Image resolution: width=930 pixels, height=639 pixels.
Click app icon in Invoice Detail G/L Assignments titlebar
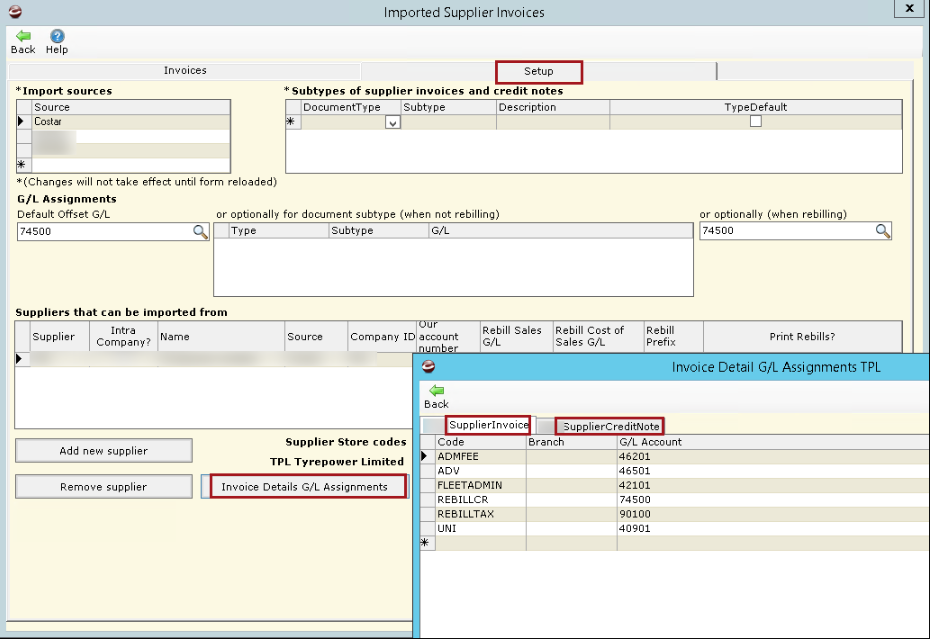429,366
